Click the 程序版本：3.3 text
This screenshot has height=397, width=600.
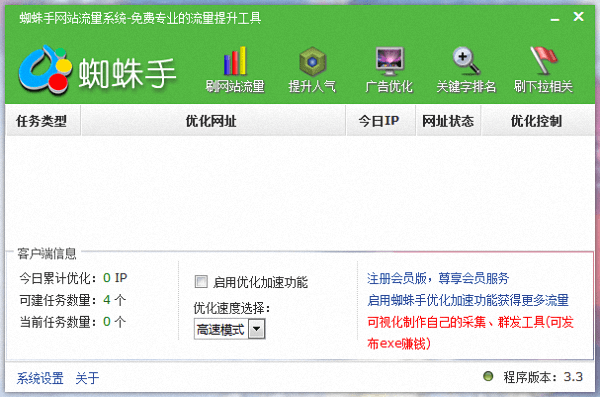pyautogui.click(x=543, y=377)
